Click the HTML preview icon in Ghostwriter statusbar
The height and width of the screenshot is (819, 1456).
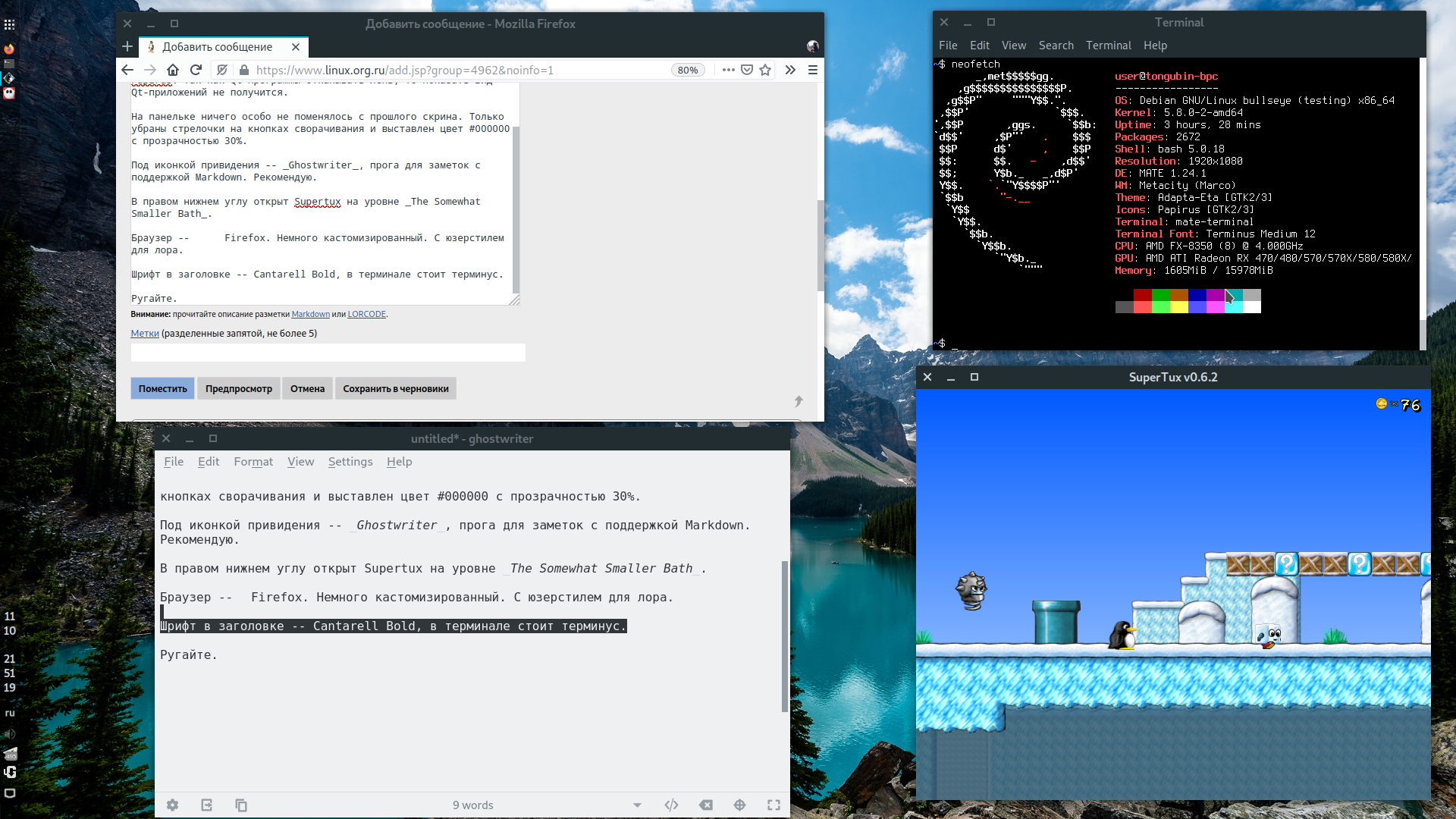(x=672, y=805)
